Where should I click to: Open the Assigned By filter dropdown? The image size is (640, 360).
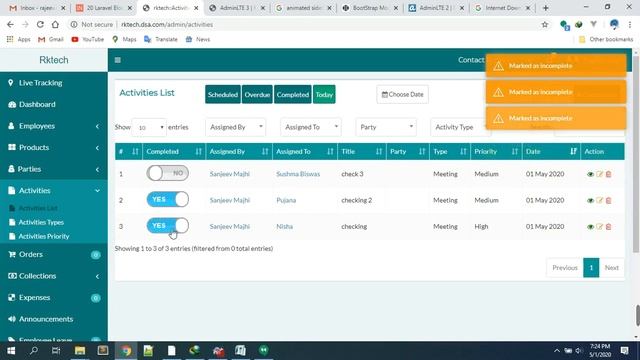(x=236, y=127)
